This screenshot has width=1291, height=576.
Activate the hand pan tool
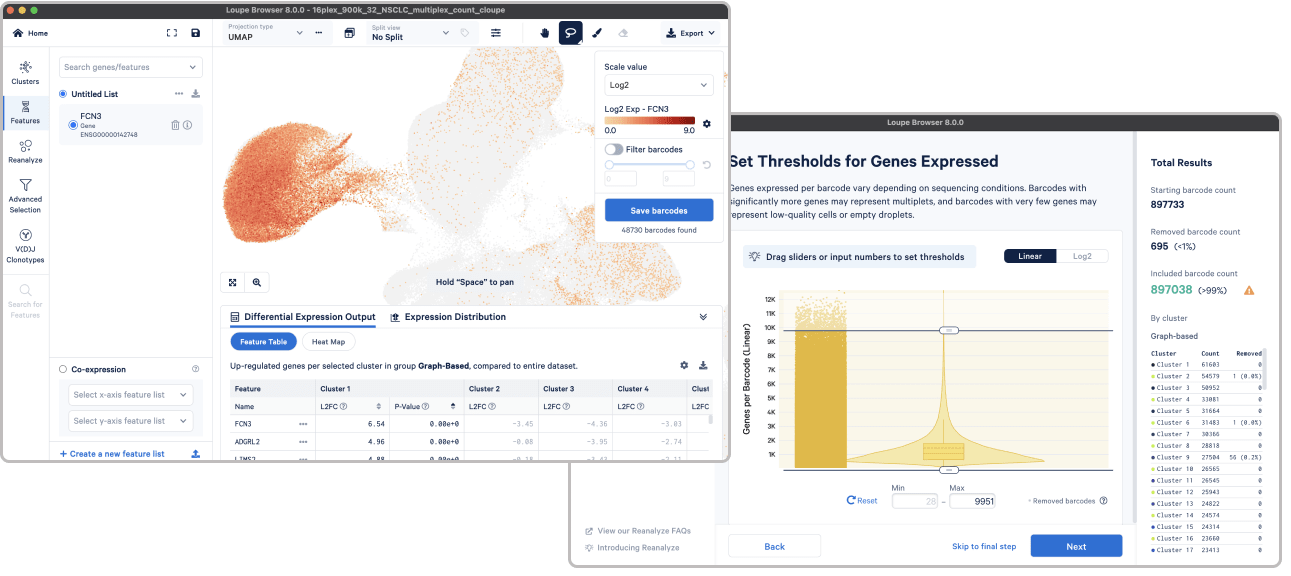click(545, 33)
